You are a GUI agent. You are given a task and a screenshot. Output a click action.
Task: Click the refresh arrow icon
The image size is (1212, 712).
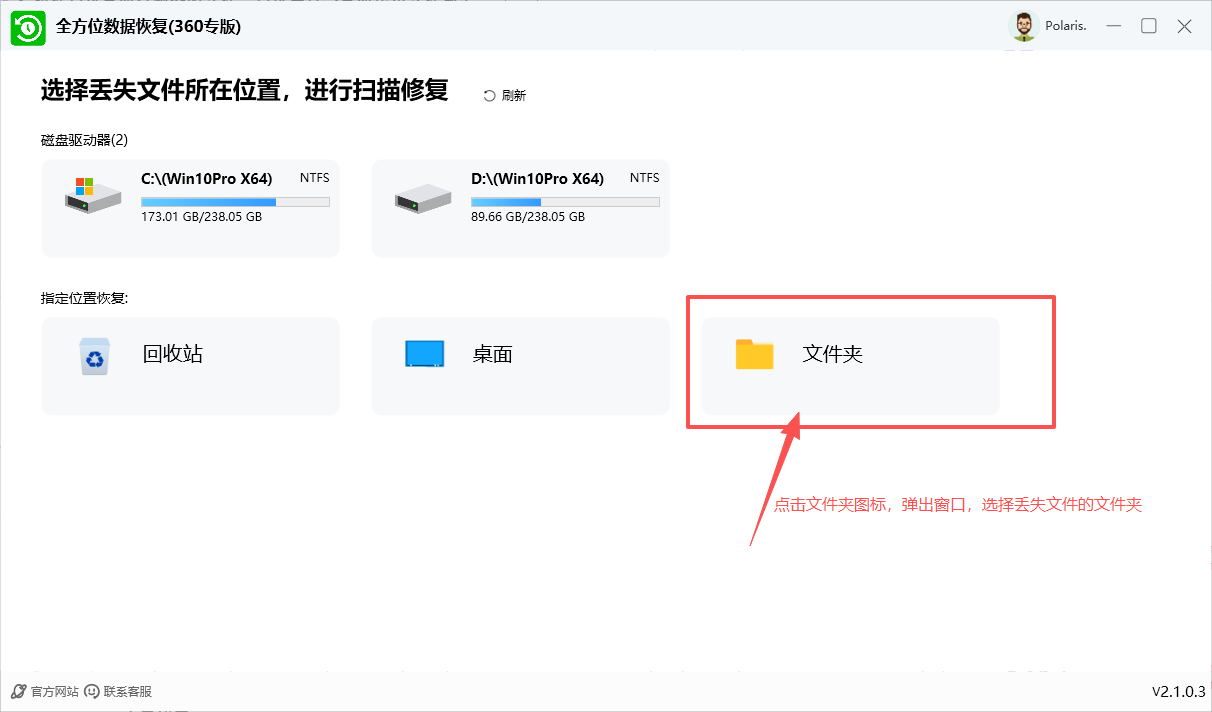pos(489,96)
